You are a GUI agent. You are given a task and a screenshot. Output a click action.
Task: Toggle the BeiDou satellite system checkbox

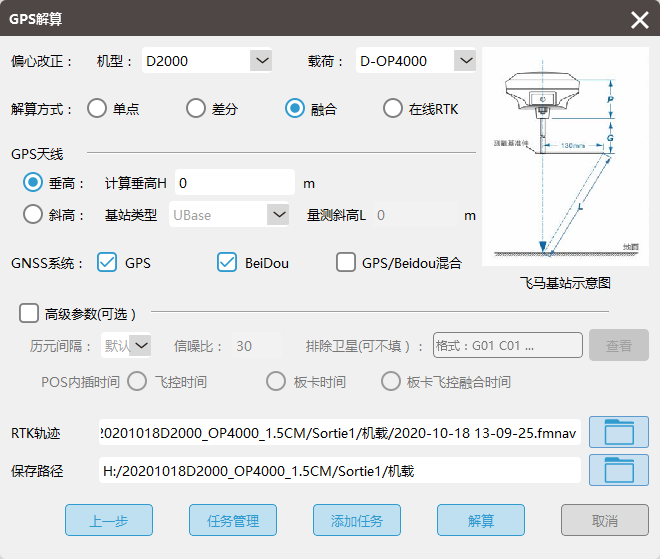tap(227, 262)
